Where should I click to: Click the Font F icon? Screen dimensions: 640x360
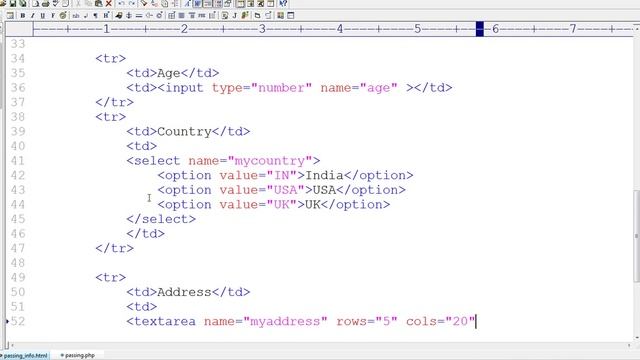click(53, 16)
